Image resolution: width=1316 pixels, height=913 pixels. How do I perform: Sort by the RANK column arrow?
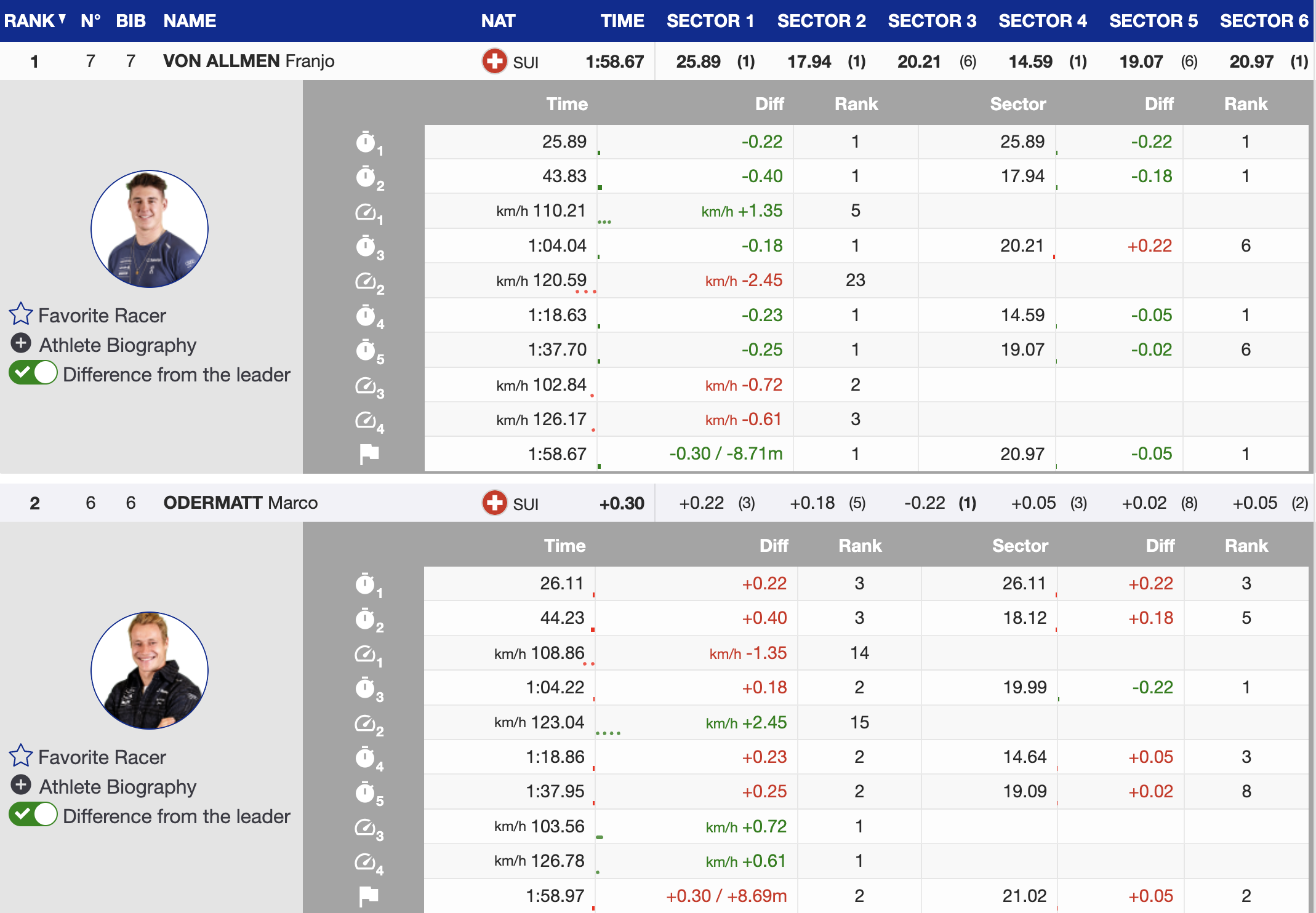pos(62,20)
